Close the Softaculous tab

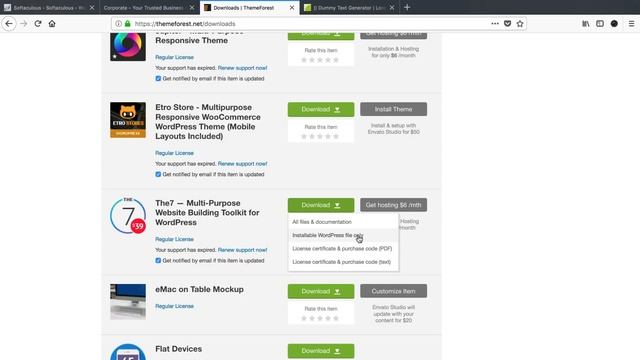tap(92, 8)
